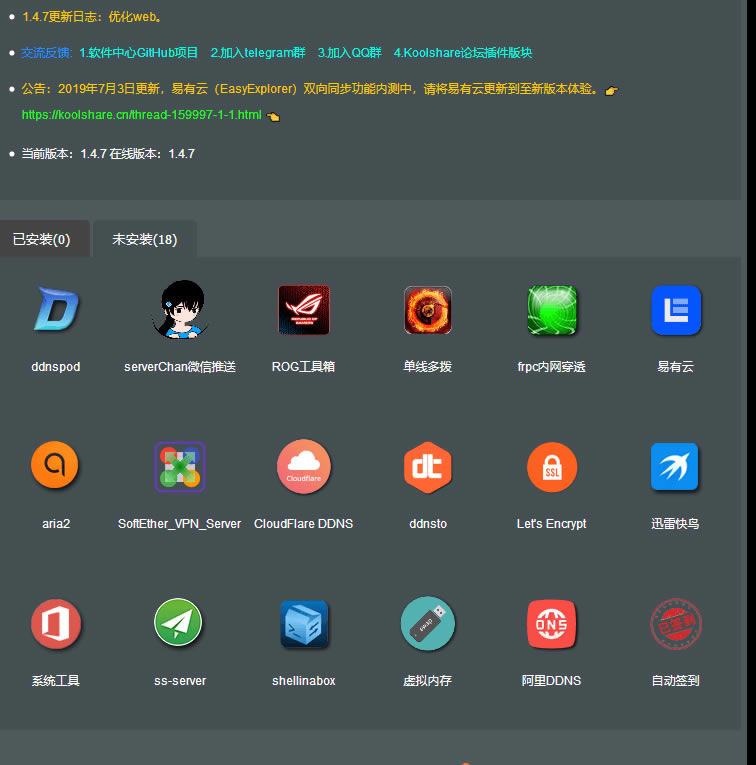
Task: Select the ROG工具箱 plugin icon
Action: point(303,310)
